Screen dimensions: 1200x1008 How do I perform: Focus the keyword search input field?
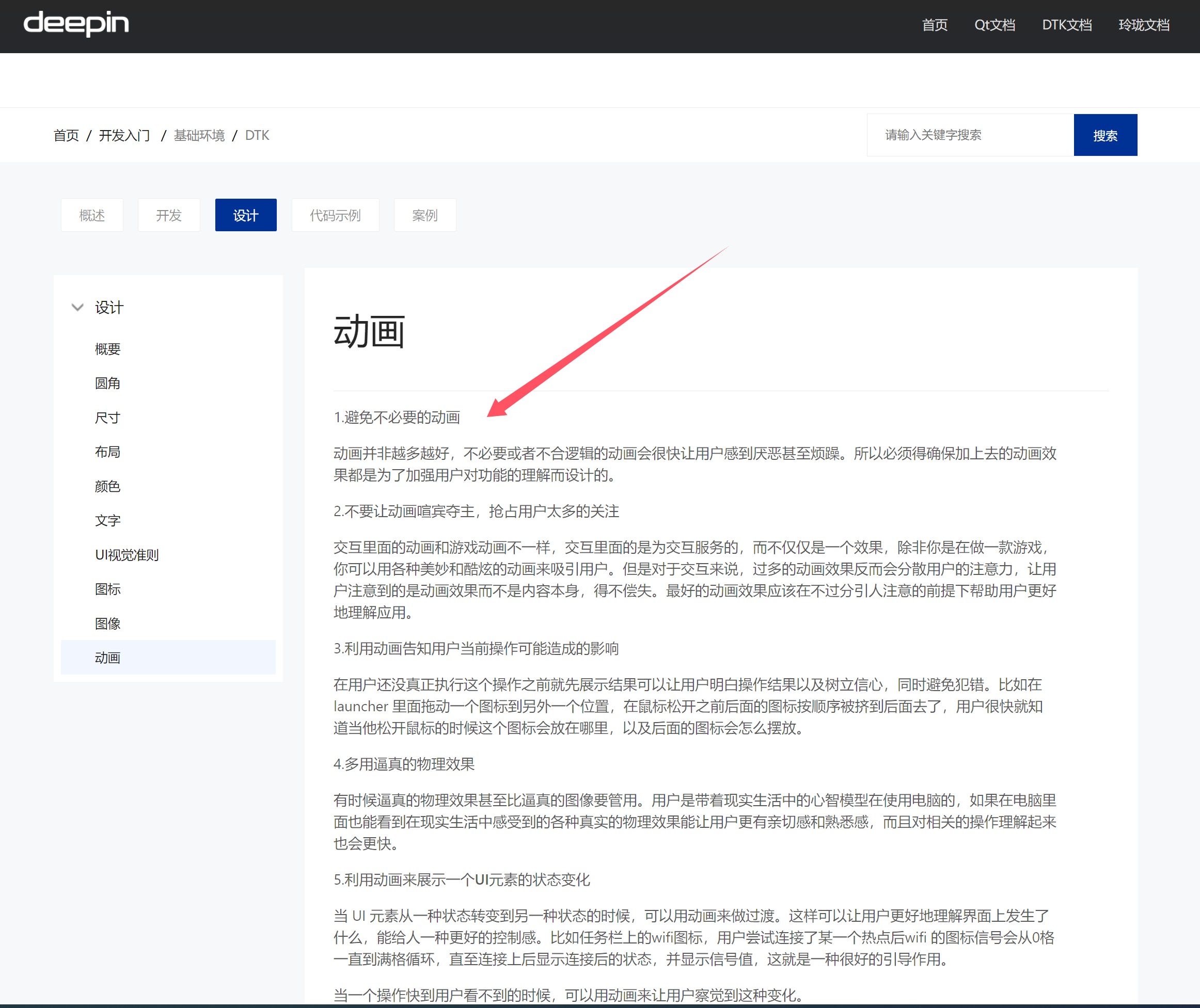tap(970, 135)
